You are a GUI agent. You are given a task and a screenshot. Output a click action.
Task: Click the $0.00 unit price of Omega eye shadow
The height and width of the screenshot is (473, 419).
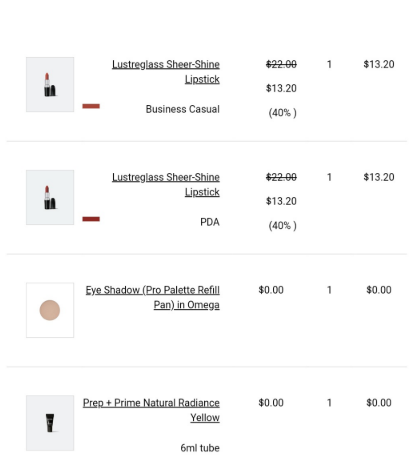271,290
